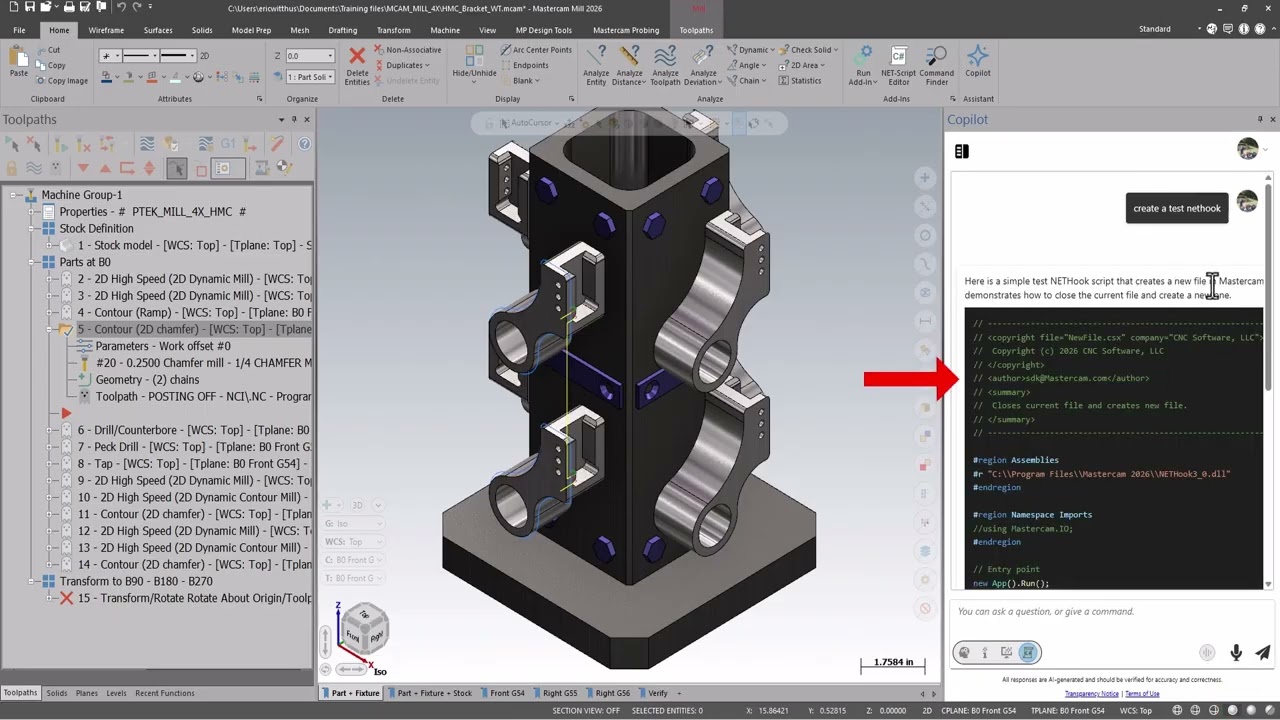Image resolution: width=1280 pixels, height=720 pixels.
Task: Click move insert arrow up icon
Action: 105,168
